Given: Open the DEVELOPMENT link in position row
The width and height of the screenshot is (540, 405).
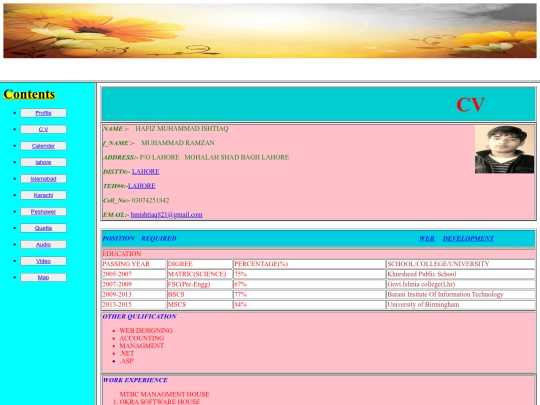Looking at the screenshot, I should click(x=468, y=238).
